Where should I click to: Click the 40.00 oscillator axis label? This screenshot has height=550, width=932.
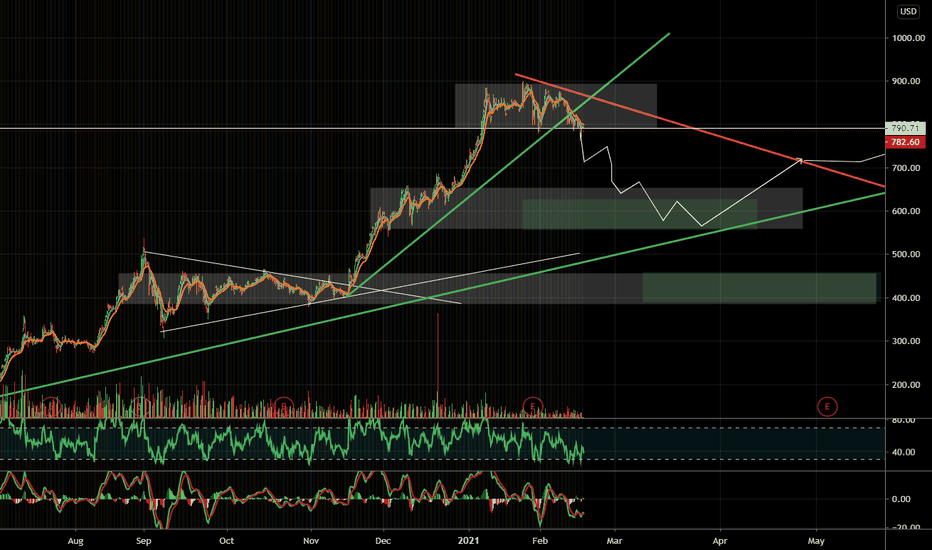(903, 452)
